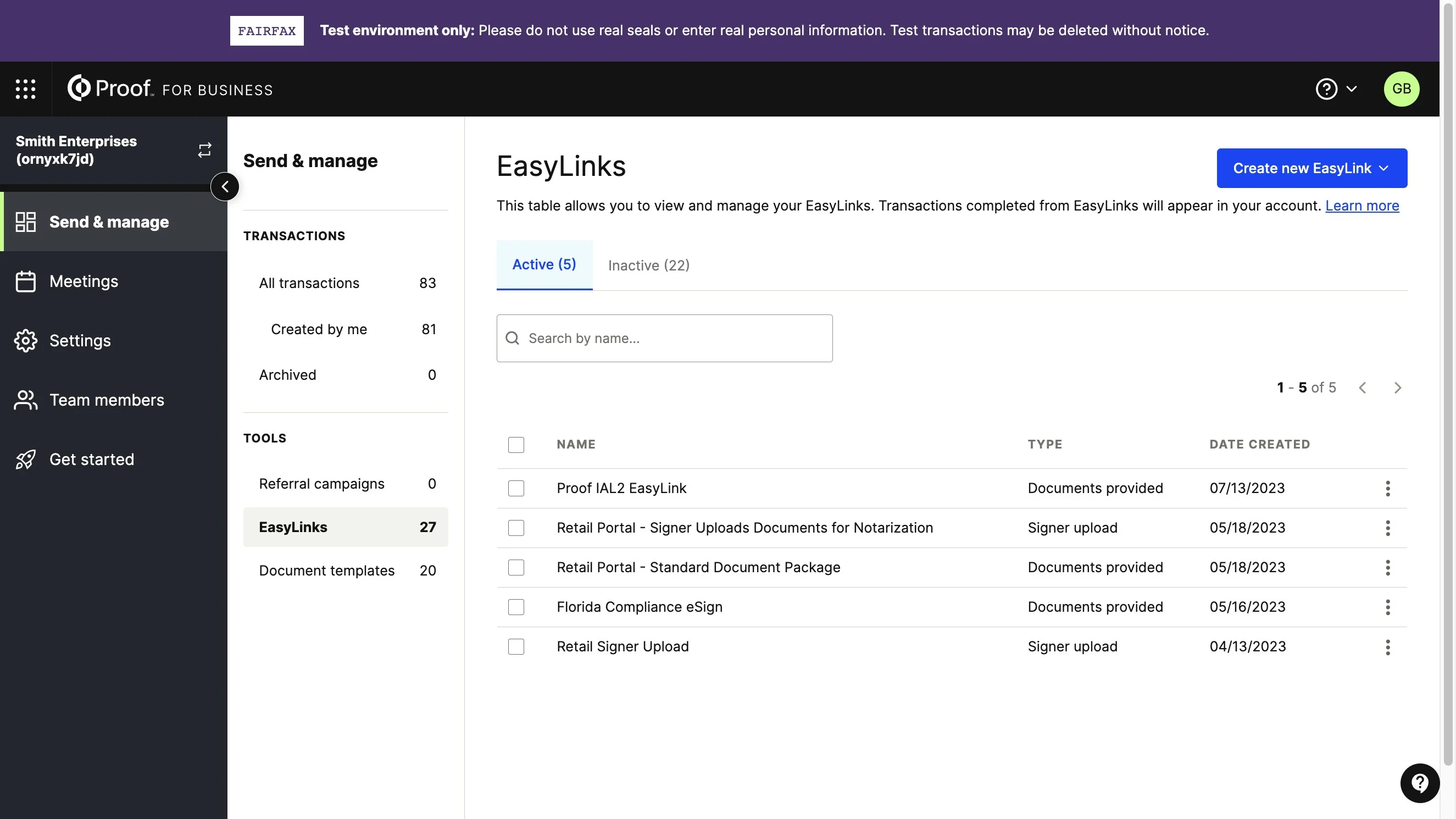The height and width of the screenshot is (819, 1456).
Task: Click the NAME column header
Action: pos(576,445)
